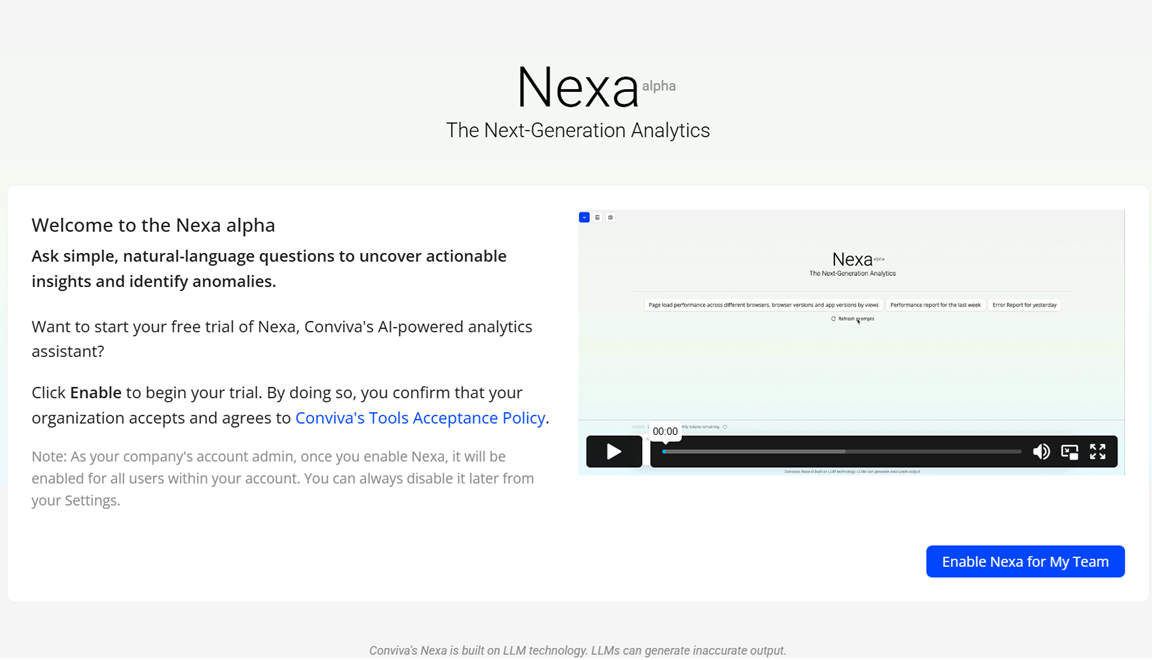
Task: Click the list icon in the video preview
Action: pyautogui.click(x=597, y=217)
